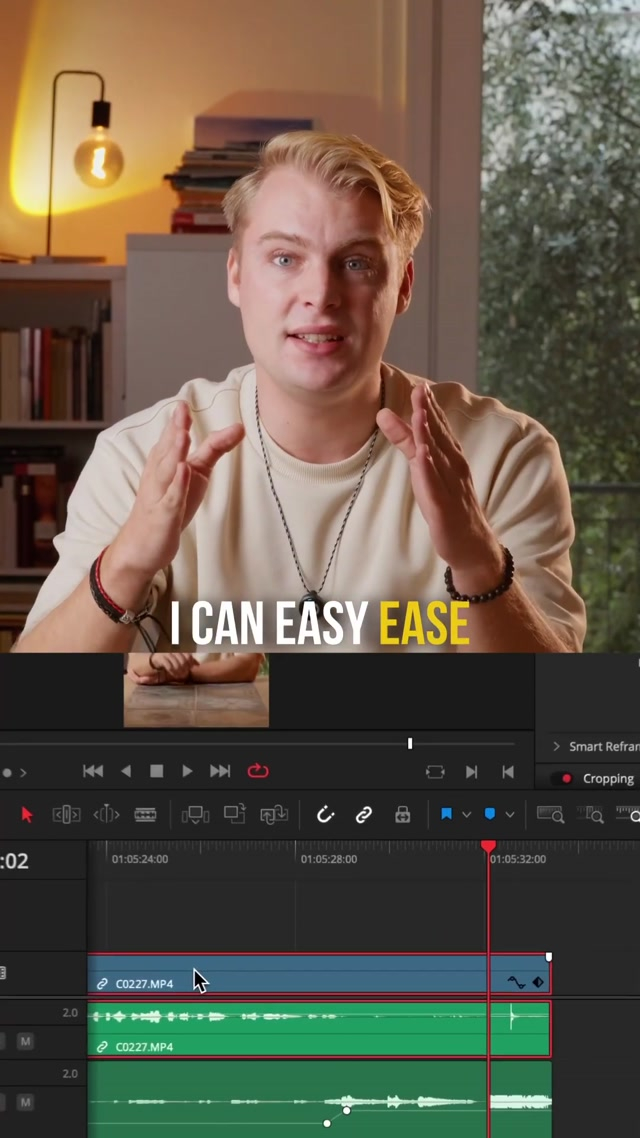
Task: Select the blue C0227.MP4 video clip
Action: pyautogui.click(x=319, y=974)
